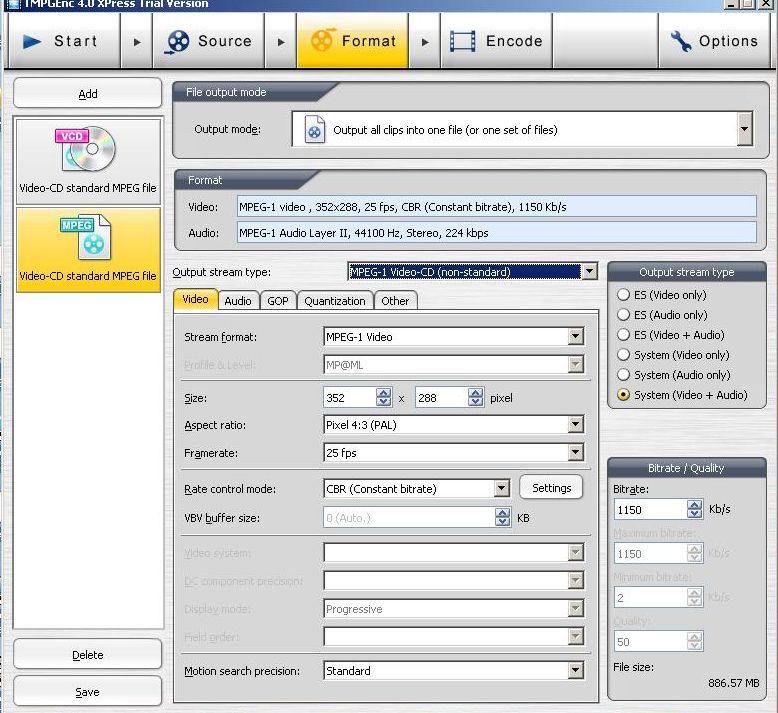Click the Video format summary field
This screenshot has height=713, width=778.
pyautogui.click(x=497, y=206)
